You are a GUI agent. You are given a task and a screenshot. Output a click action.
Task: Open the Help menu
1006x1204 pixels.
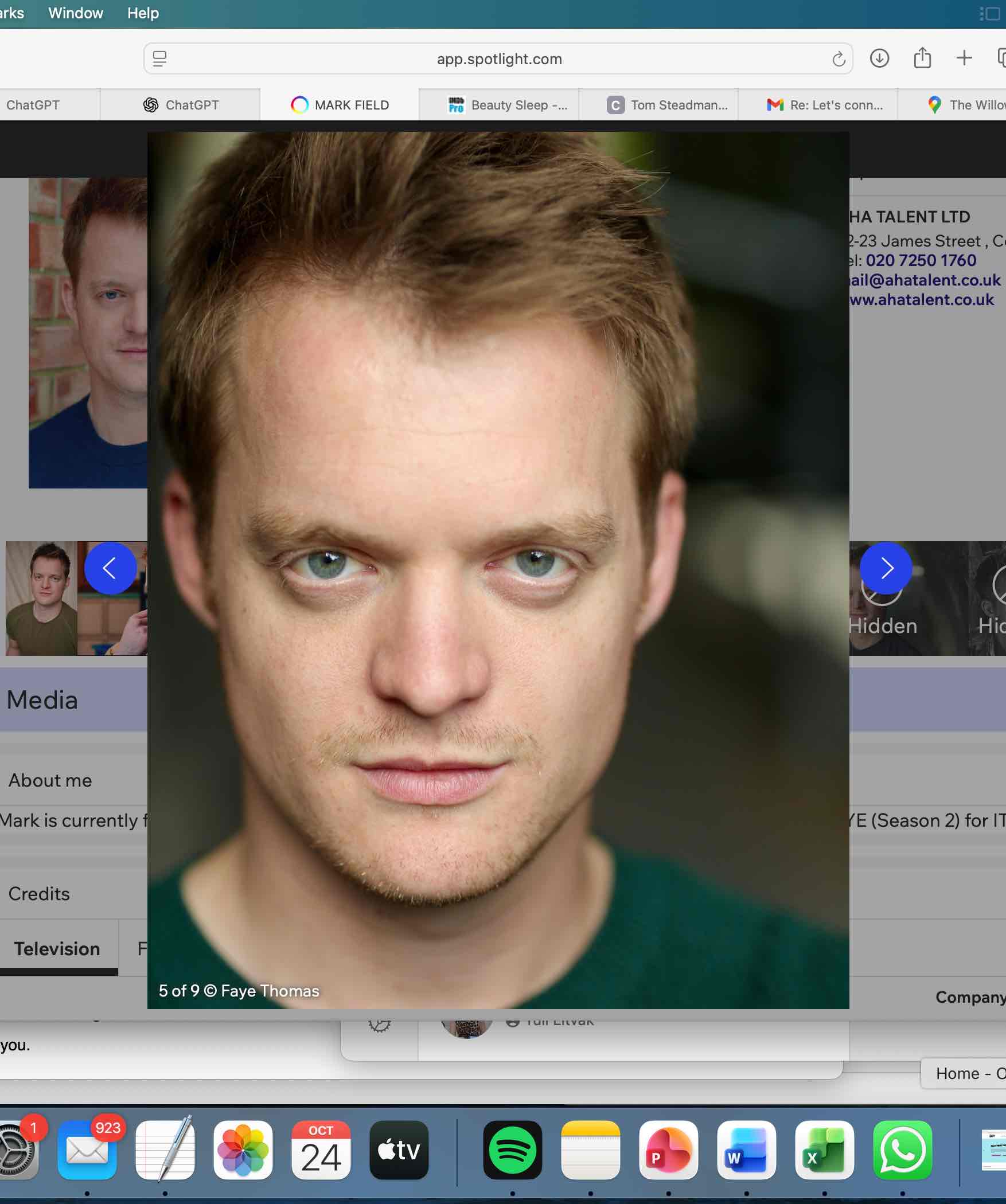143,13
